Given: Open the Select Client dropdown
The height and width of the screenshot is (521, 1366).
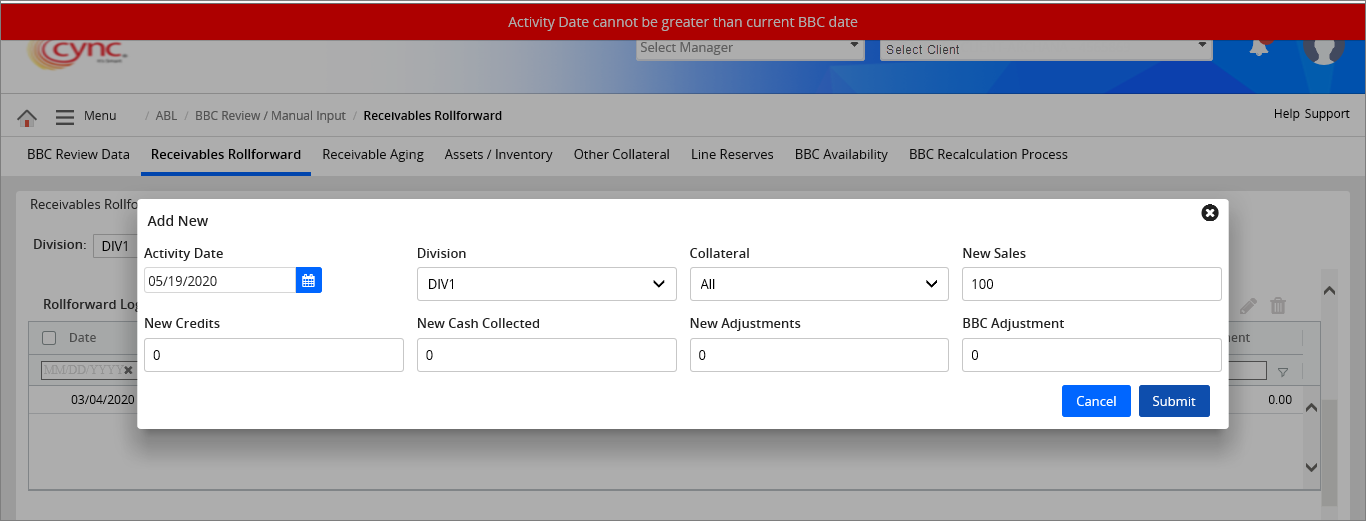Looking at the screenshot, I should point(1046,49).
